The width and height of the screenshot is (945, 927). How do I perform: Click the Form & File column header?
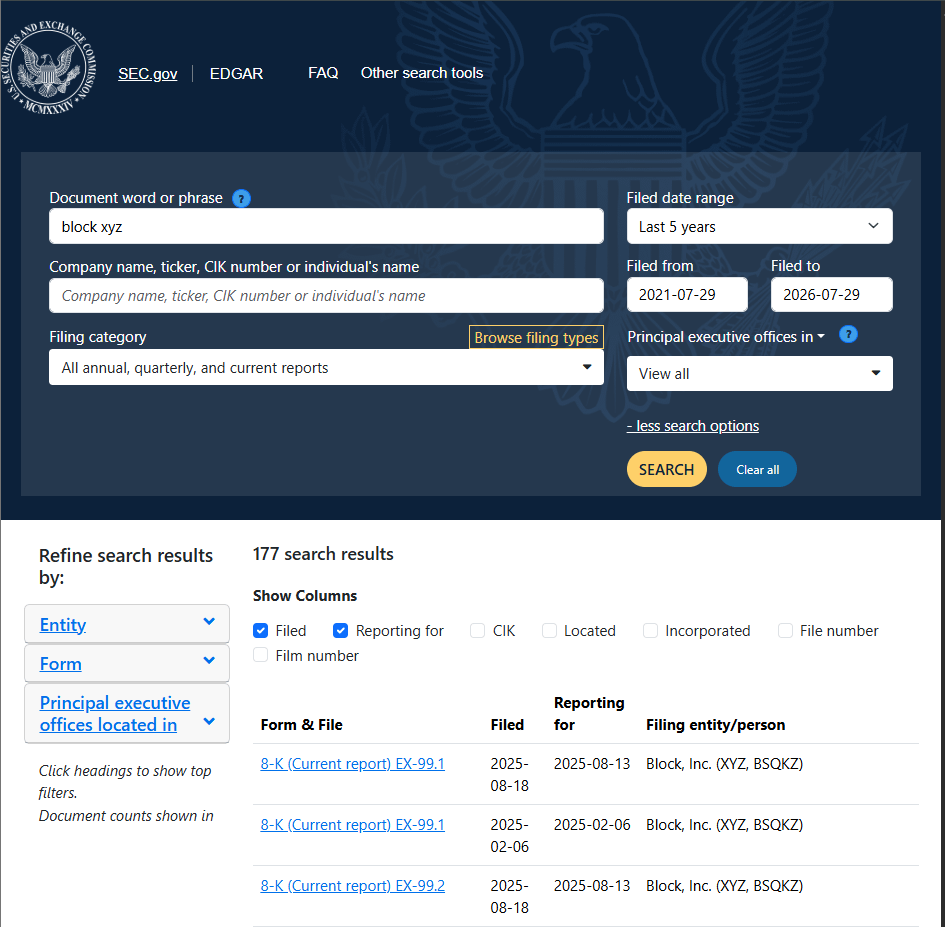[301, 724]
